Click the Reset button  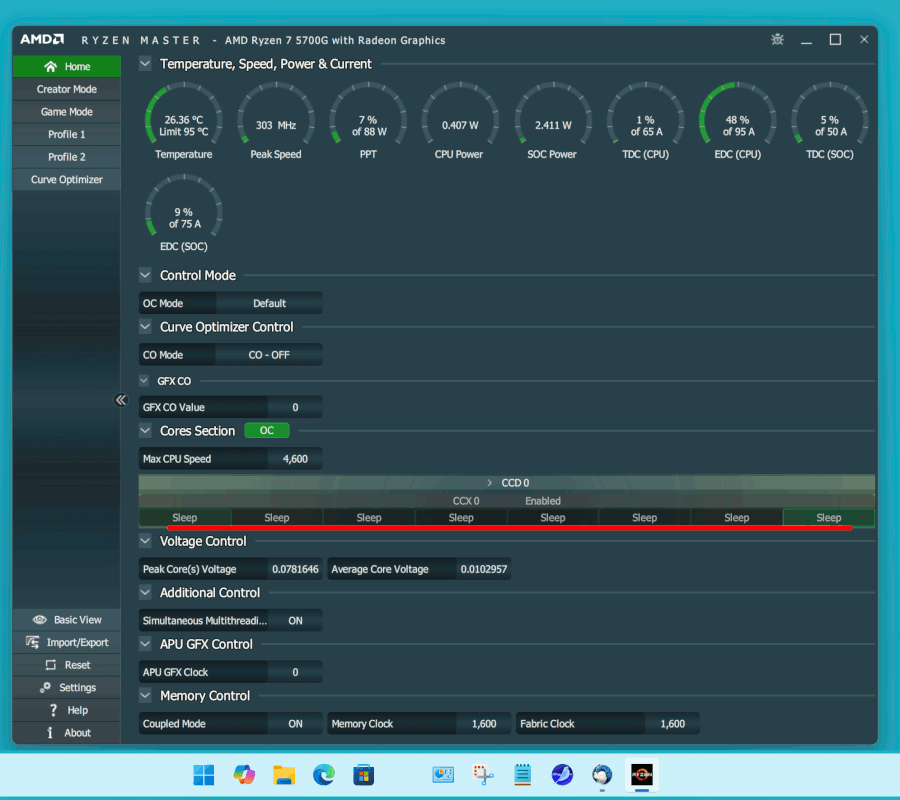67,665
